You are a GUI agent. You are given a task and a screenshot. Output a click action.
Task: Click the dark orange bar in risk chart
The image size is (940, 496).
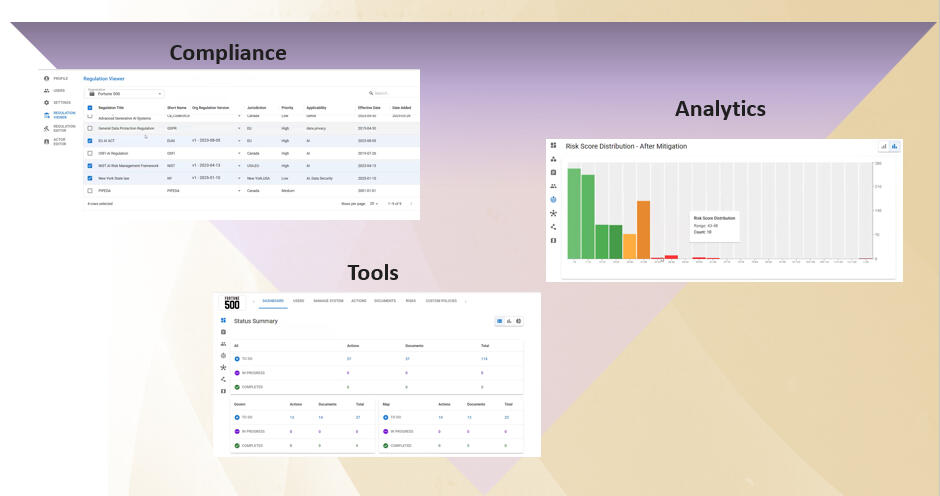pos(643,230)
